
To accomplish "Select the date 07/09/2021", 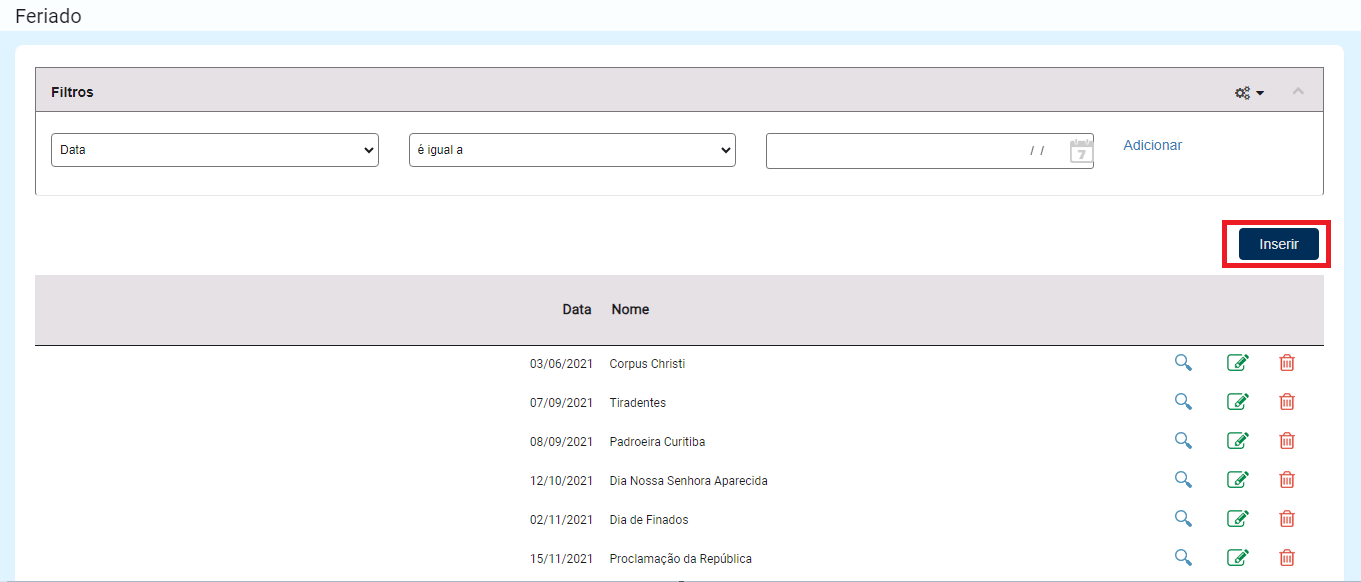I will click(562, 403).
